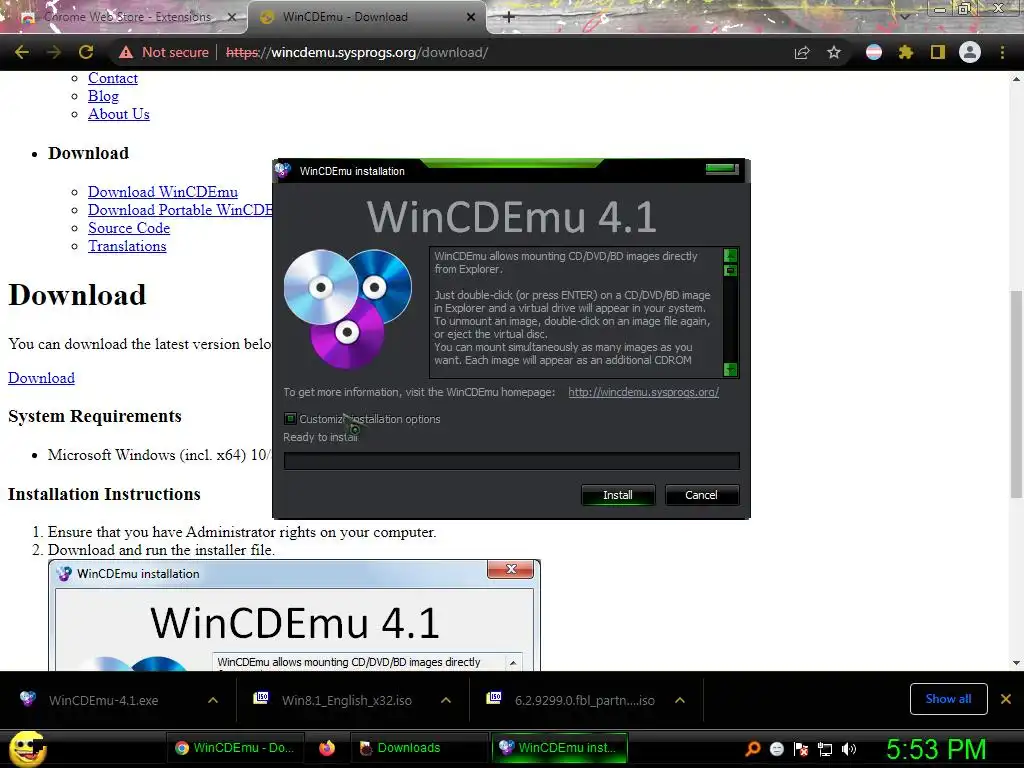
Task: Open the Chrome profile avatar
Action: (970, 52)
